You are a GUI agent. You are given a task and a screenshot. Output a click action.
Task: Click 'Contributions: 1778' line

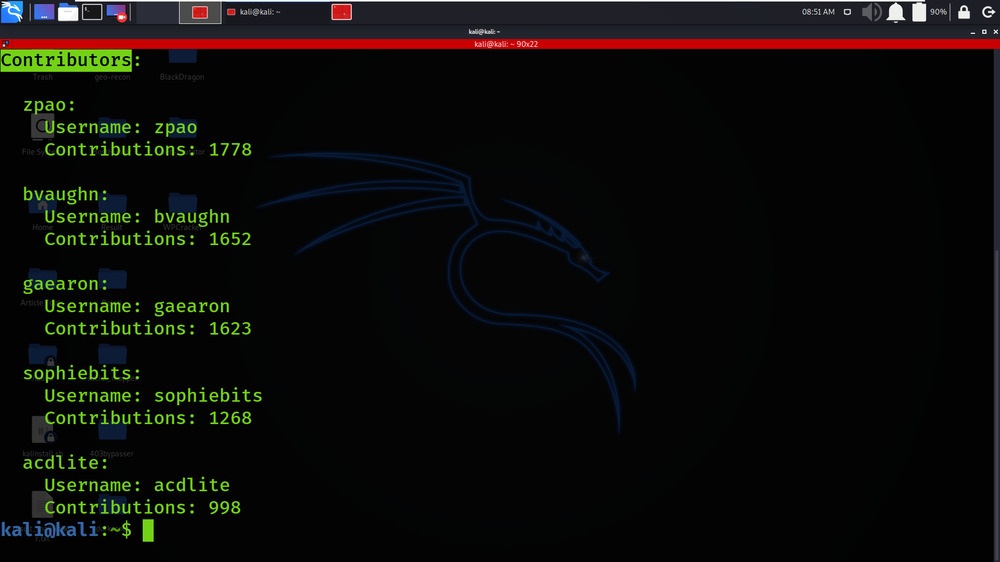148,150
